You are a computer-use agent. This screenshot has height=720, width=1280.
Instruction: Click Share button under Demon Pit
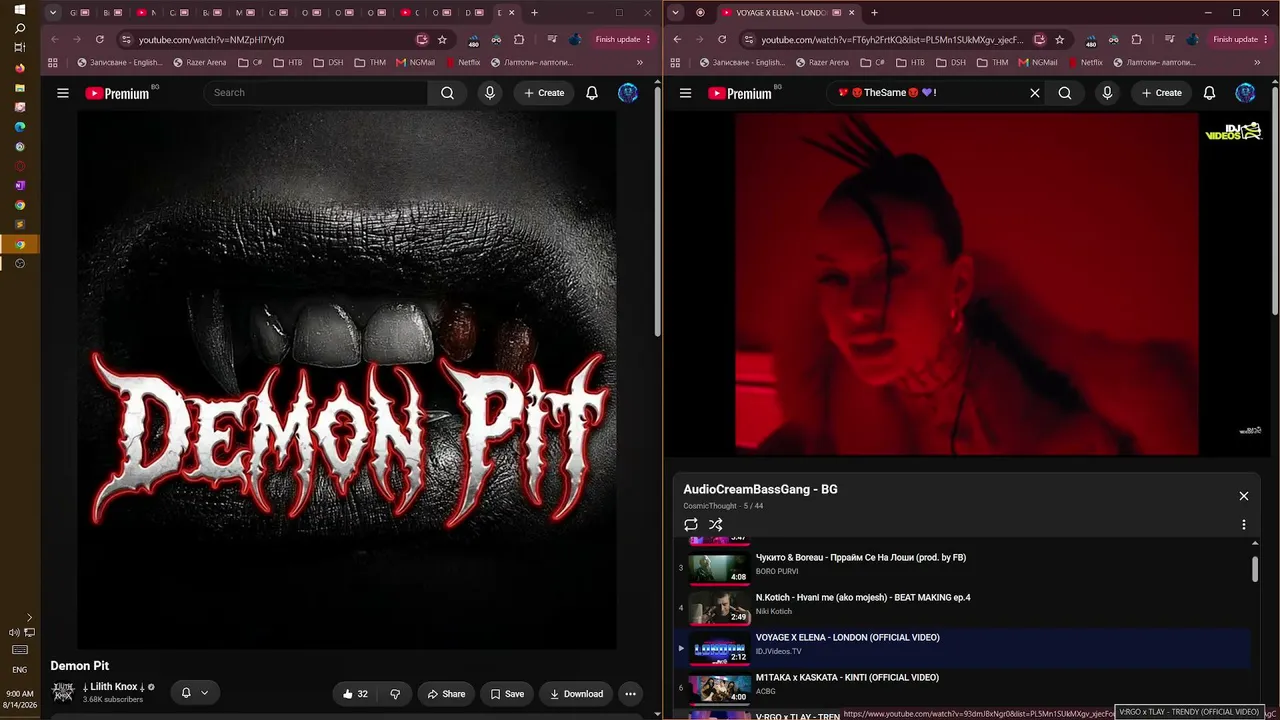446,694
